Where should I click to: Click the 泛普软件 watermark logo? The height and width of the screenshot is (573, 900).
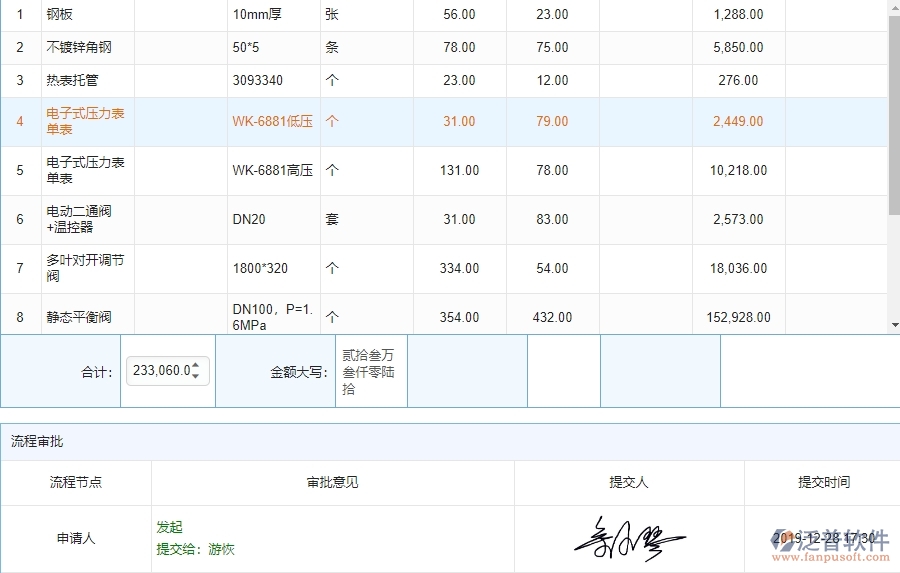point(831,539)
